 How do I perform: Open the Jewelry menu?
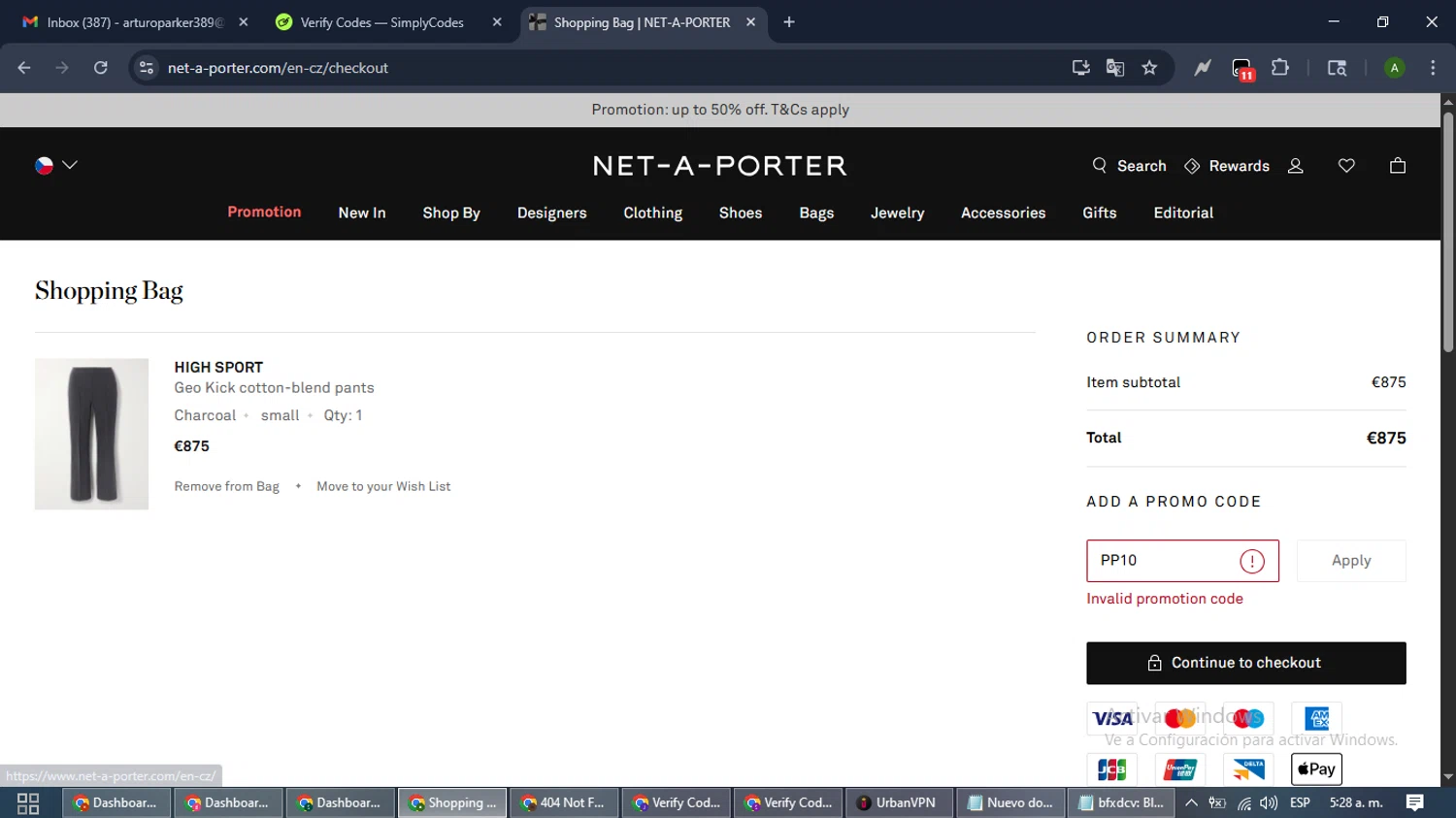[897, 213]
